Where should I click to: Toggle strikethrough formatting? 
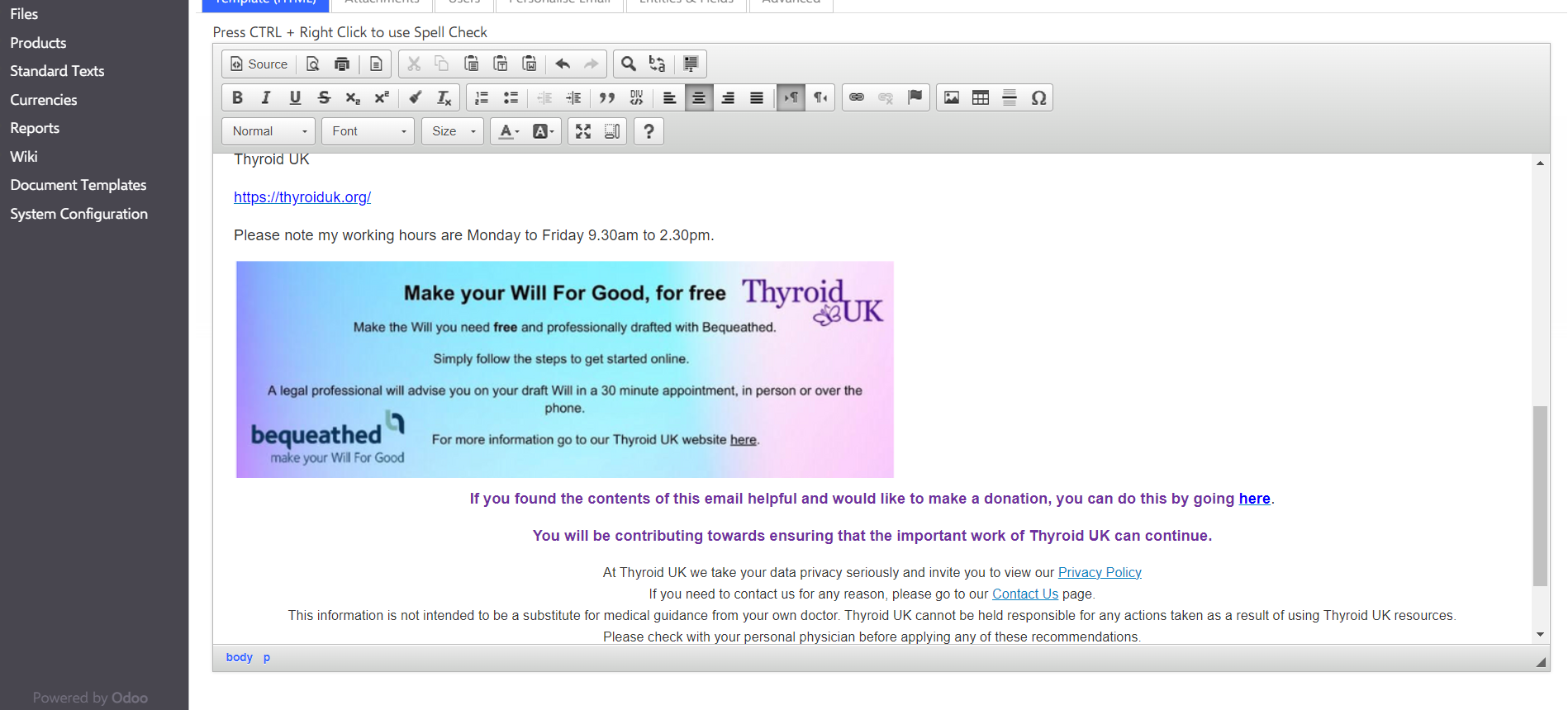(x=324, y=97)
